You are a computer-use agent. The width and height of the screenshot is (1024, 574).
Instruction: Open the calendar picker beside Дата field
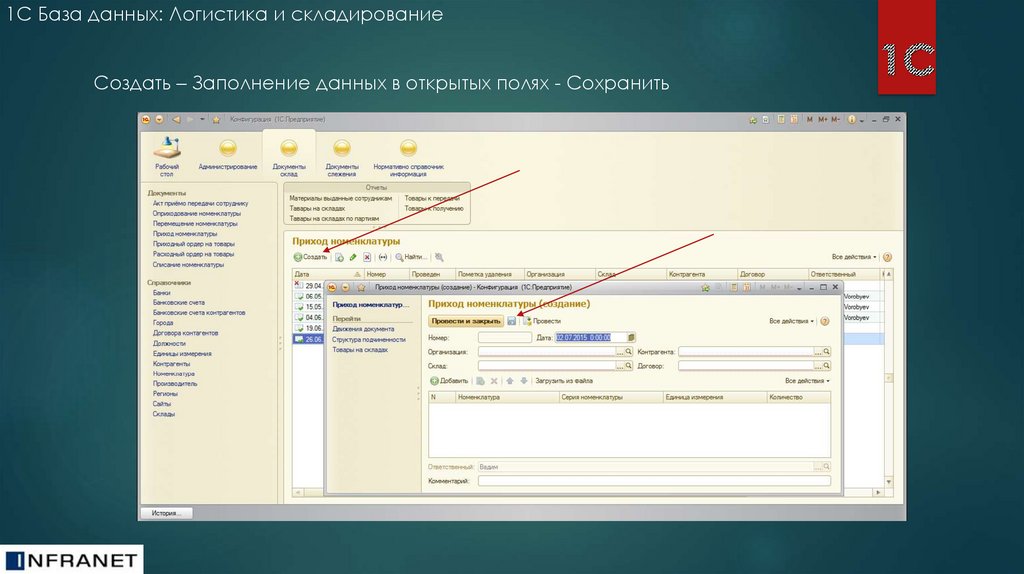click(x=632, y=338)
